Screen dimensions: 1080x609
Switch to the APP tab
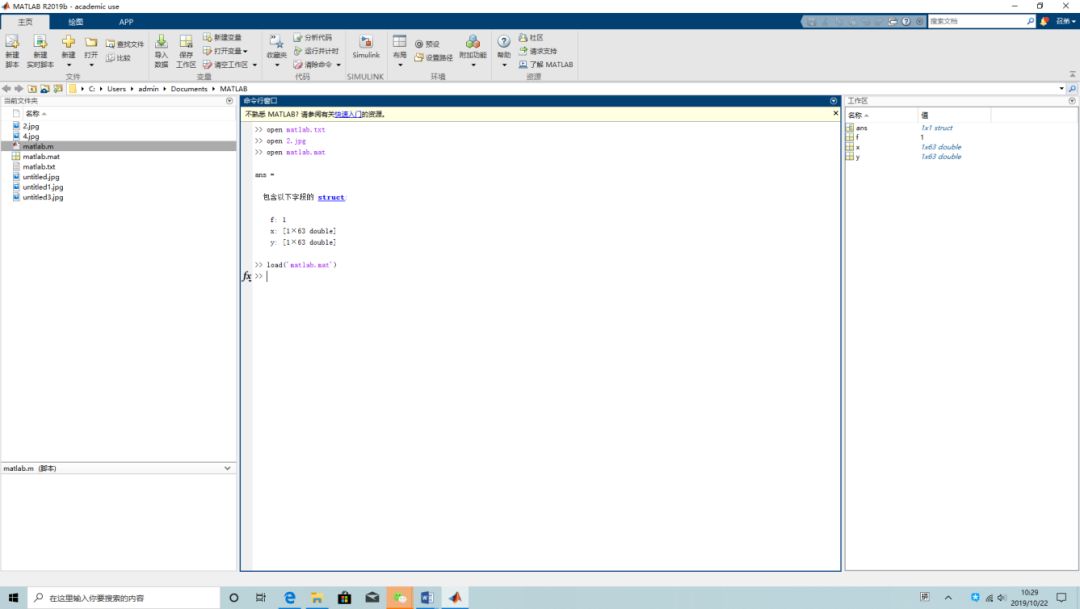(x=126, y=22)
